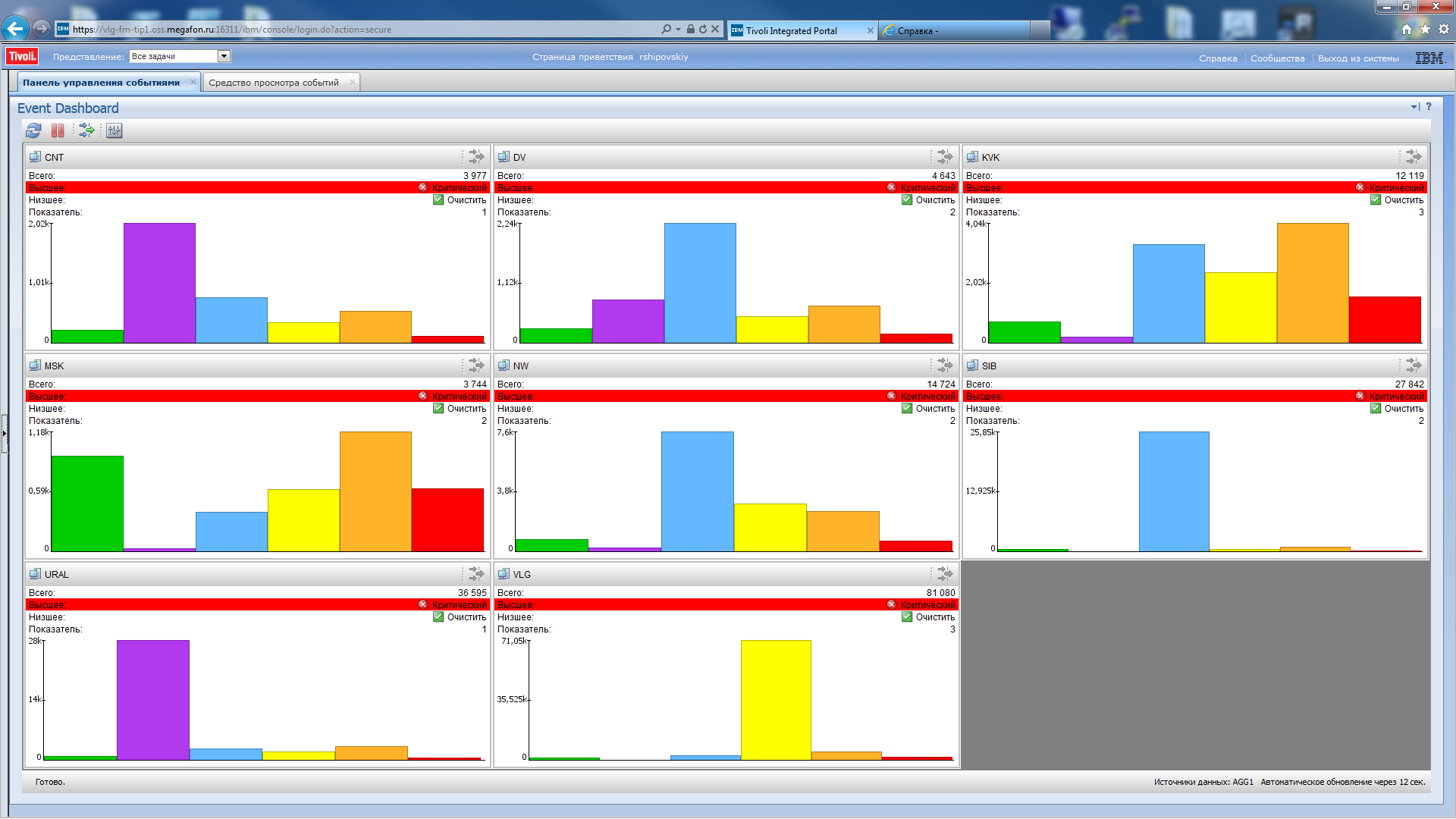Pause automatic dashboard refresh

[58, 130]
